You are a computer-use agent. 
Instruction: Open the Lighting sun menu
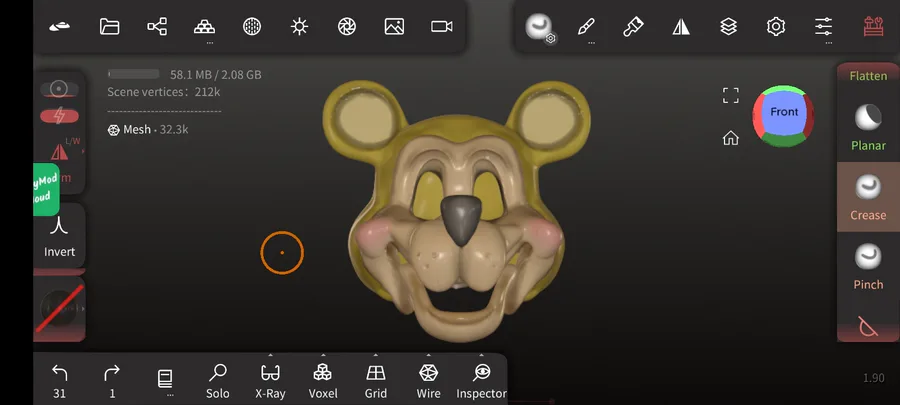[300, 26]
